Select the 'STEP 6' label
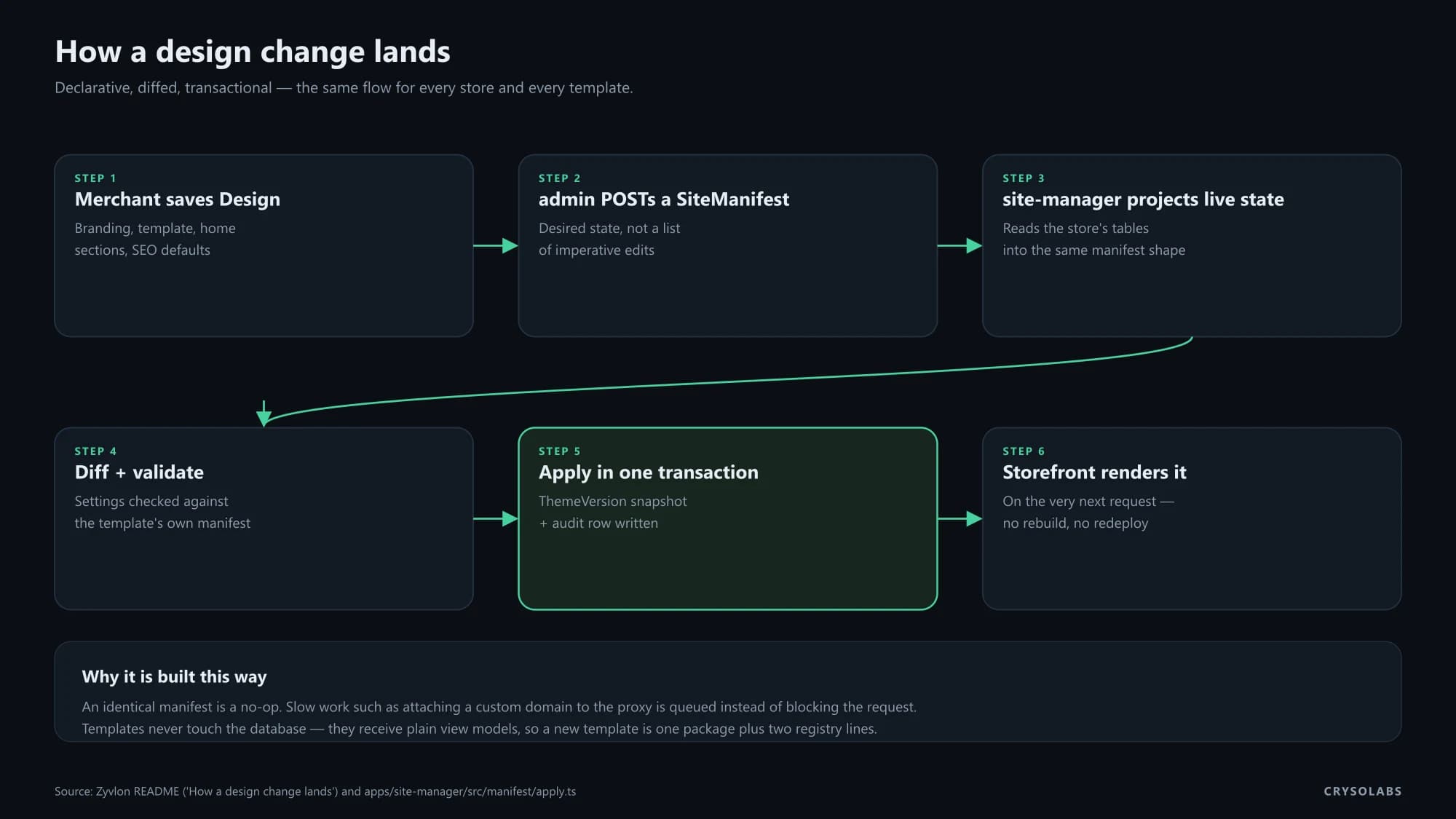This screenshot has width=1456, height=819. click(1024, 451)
